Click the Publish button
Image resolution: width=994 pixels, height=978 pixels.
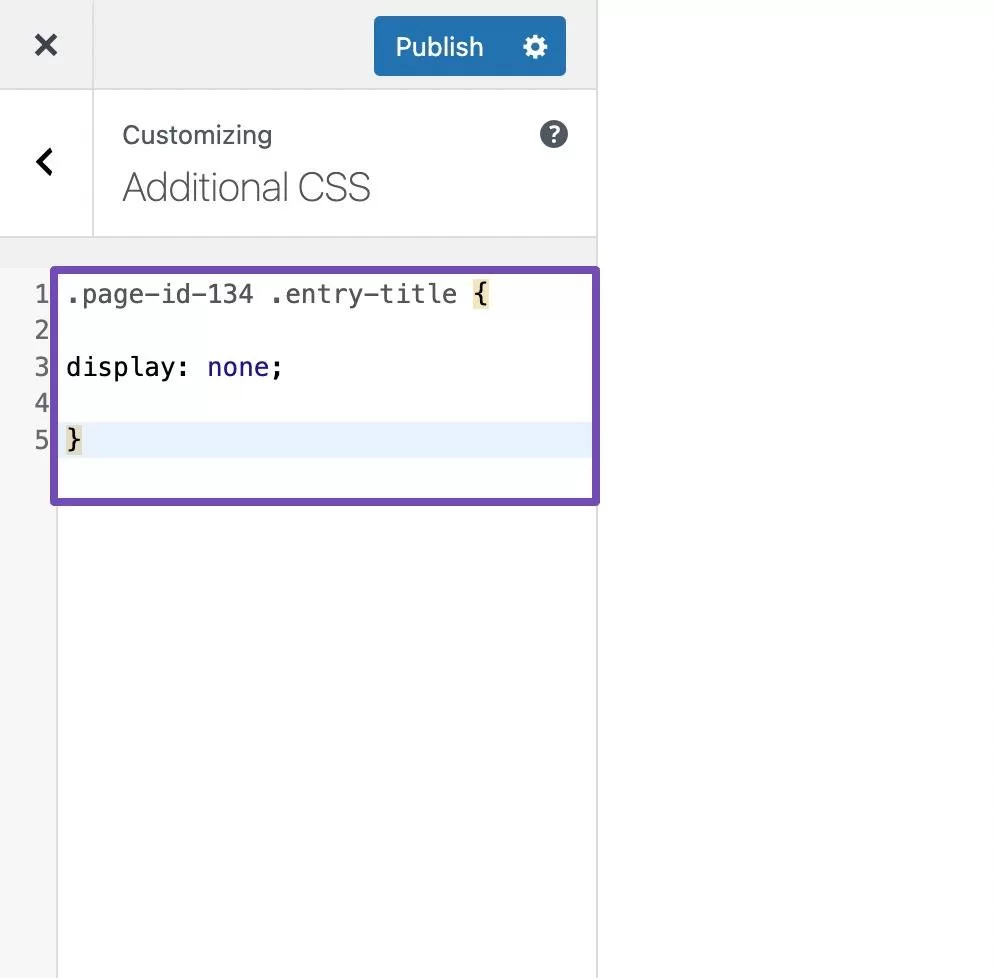pyautogui.click(x=440, y=47)
